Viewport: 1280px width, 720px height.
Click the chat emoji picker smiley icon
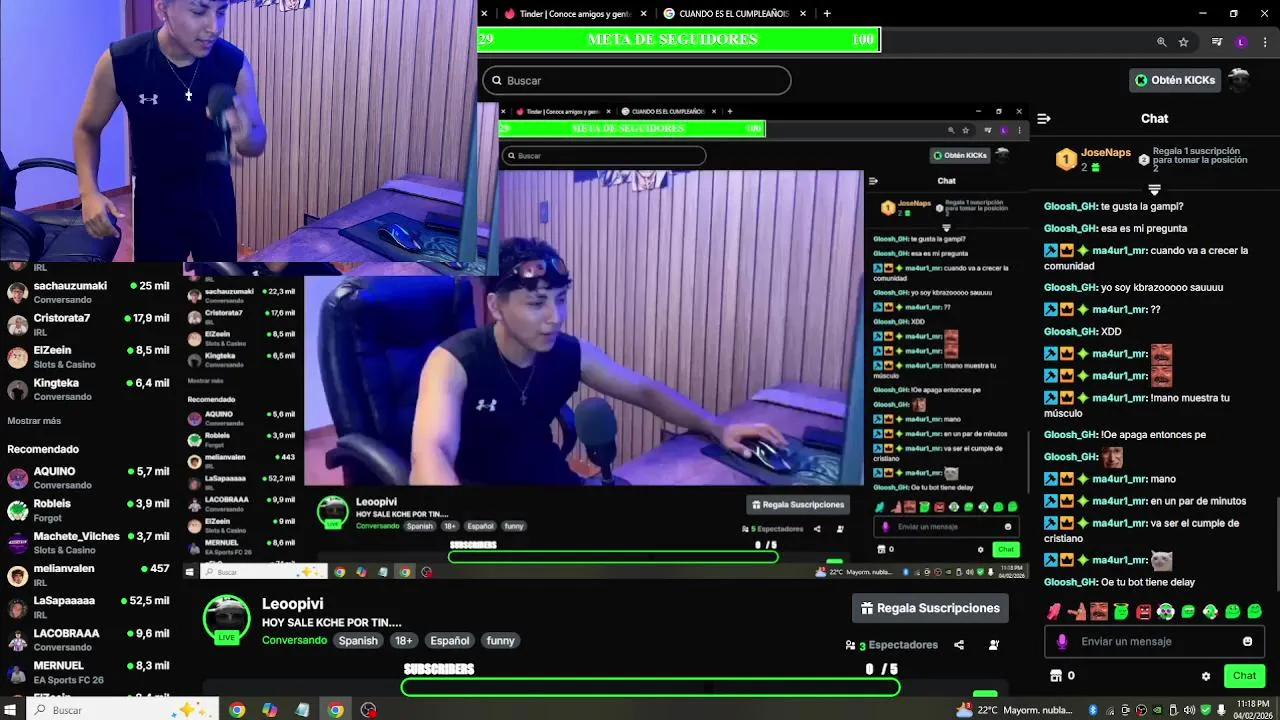(x=1247, y=642)
